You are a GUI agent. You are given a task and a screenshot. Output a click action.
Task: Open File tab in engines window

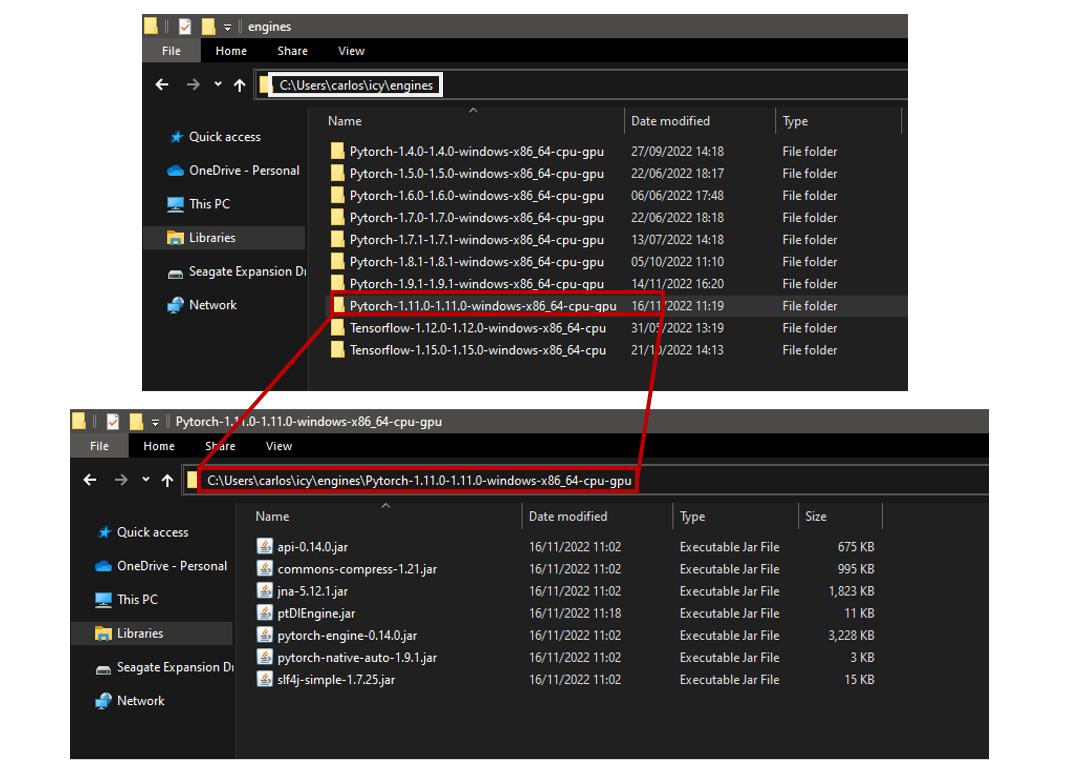[x=171, y=51]
